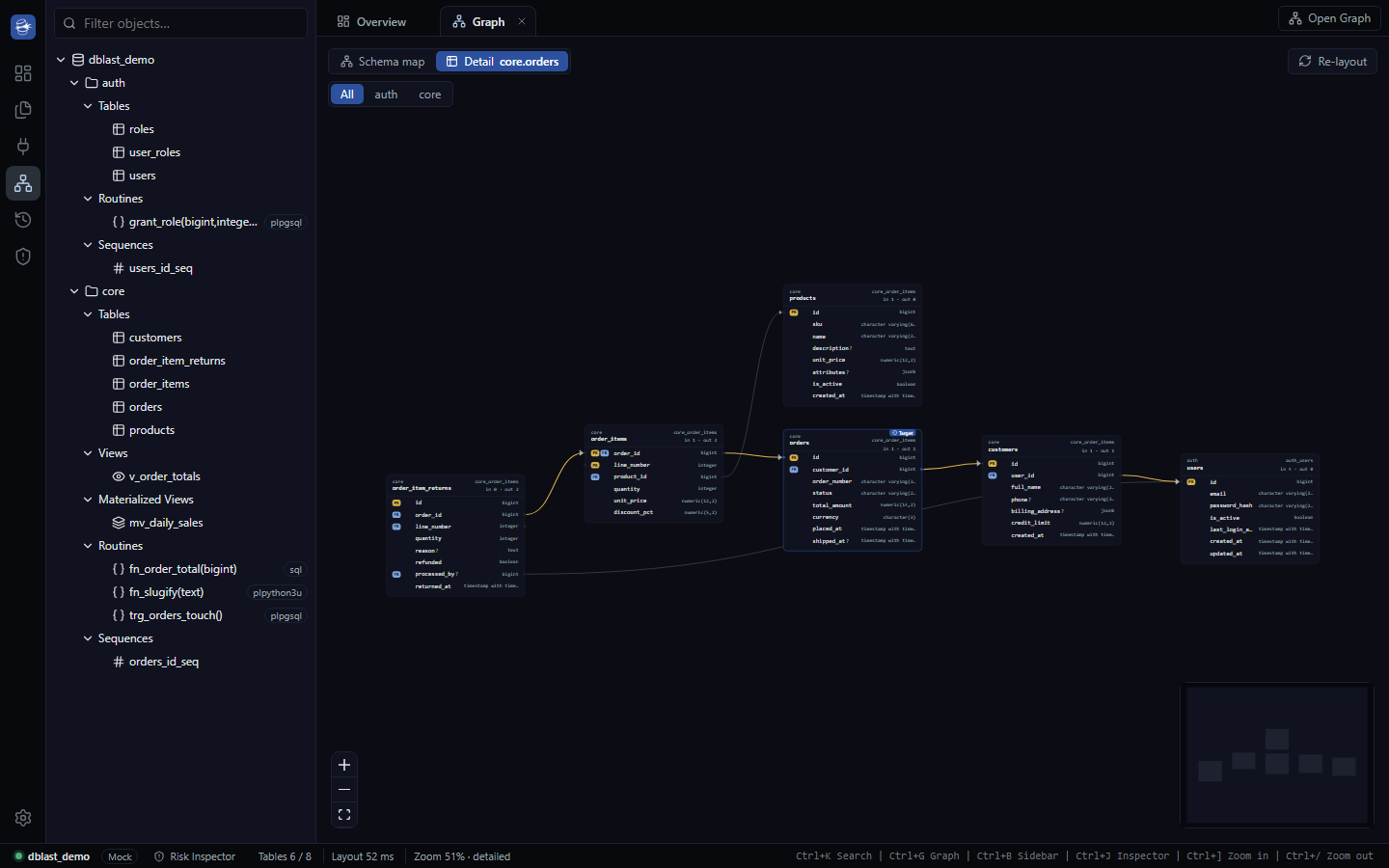Open Risk Inspector in status bar
Screen dimensions: 1389x868
click(x=195, y=856)
